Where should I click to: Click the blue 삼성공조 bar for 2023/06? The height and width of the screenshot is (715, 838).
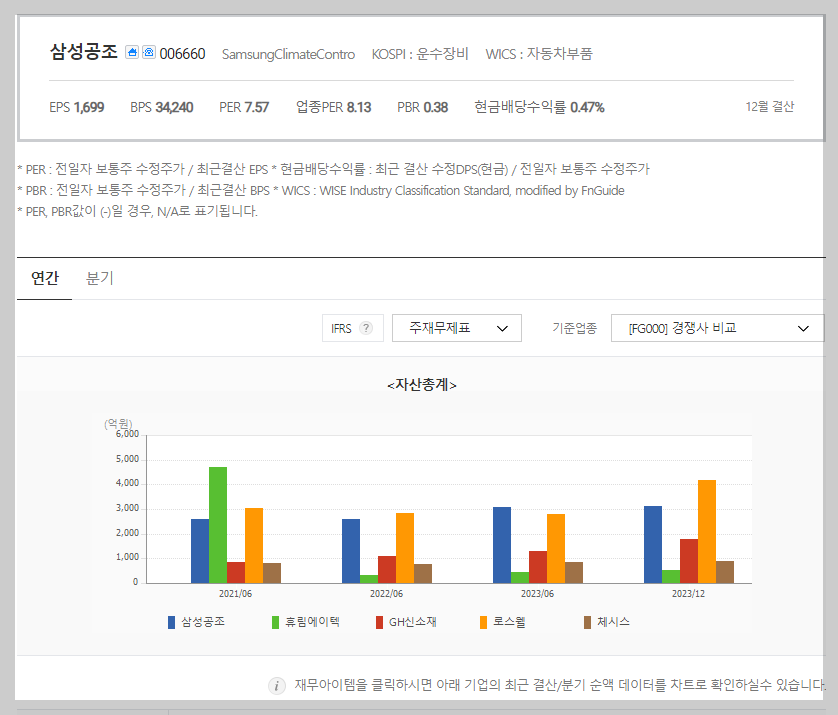pyautogui.click(x=502, y=545)
